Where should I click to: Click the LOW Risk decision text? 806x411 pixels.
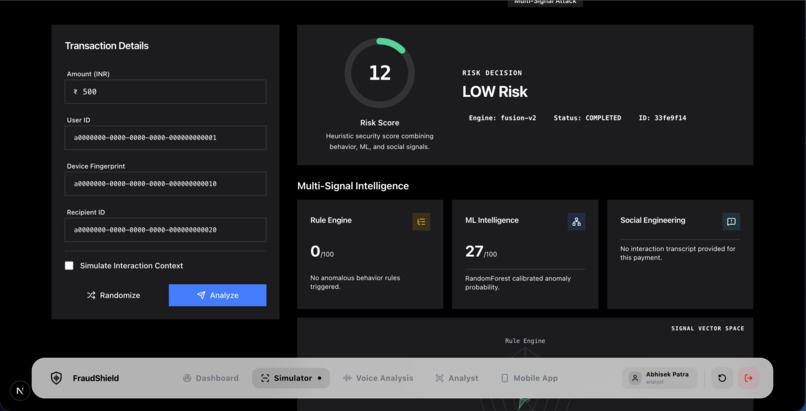[494, 92]
